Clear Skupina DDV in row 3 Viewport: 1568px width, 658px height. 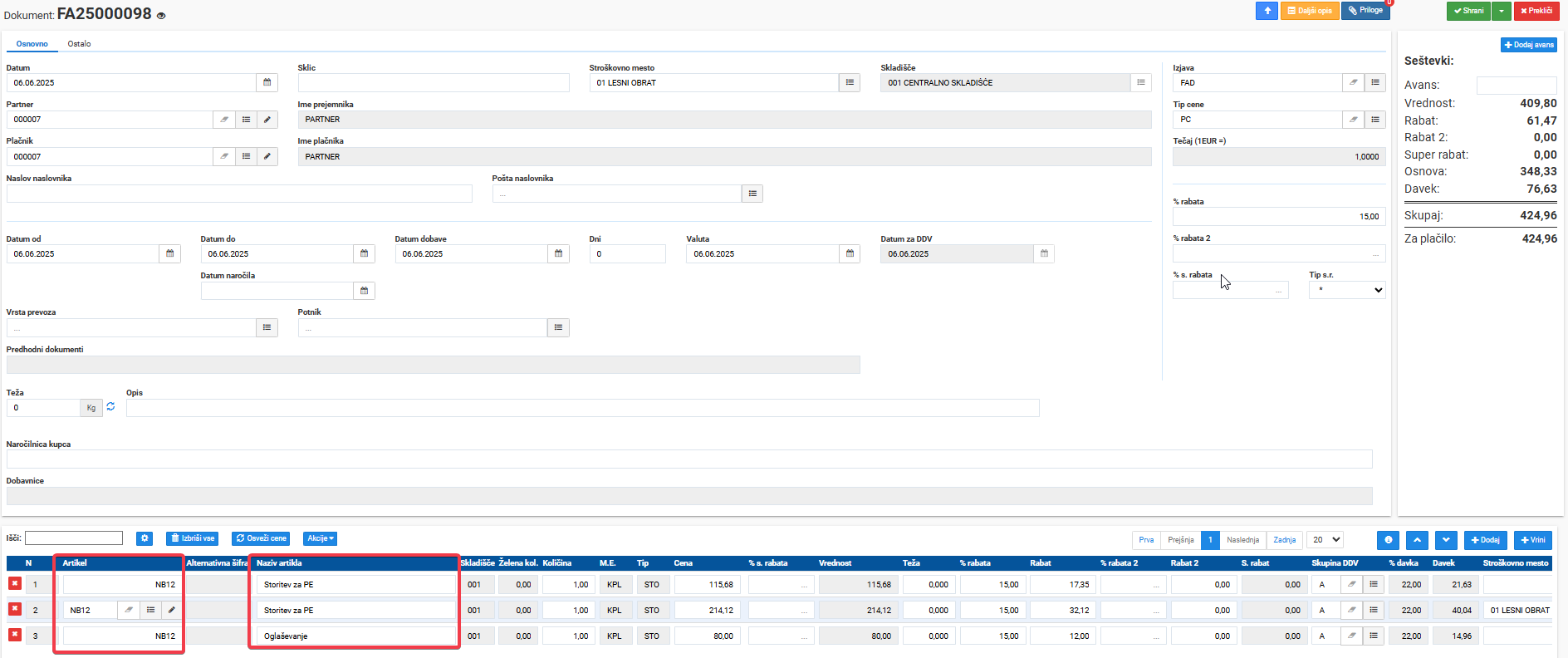(x=1352, y=636)
